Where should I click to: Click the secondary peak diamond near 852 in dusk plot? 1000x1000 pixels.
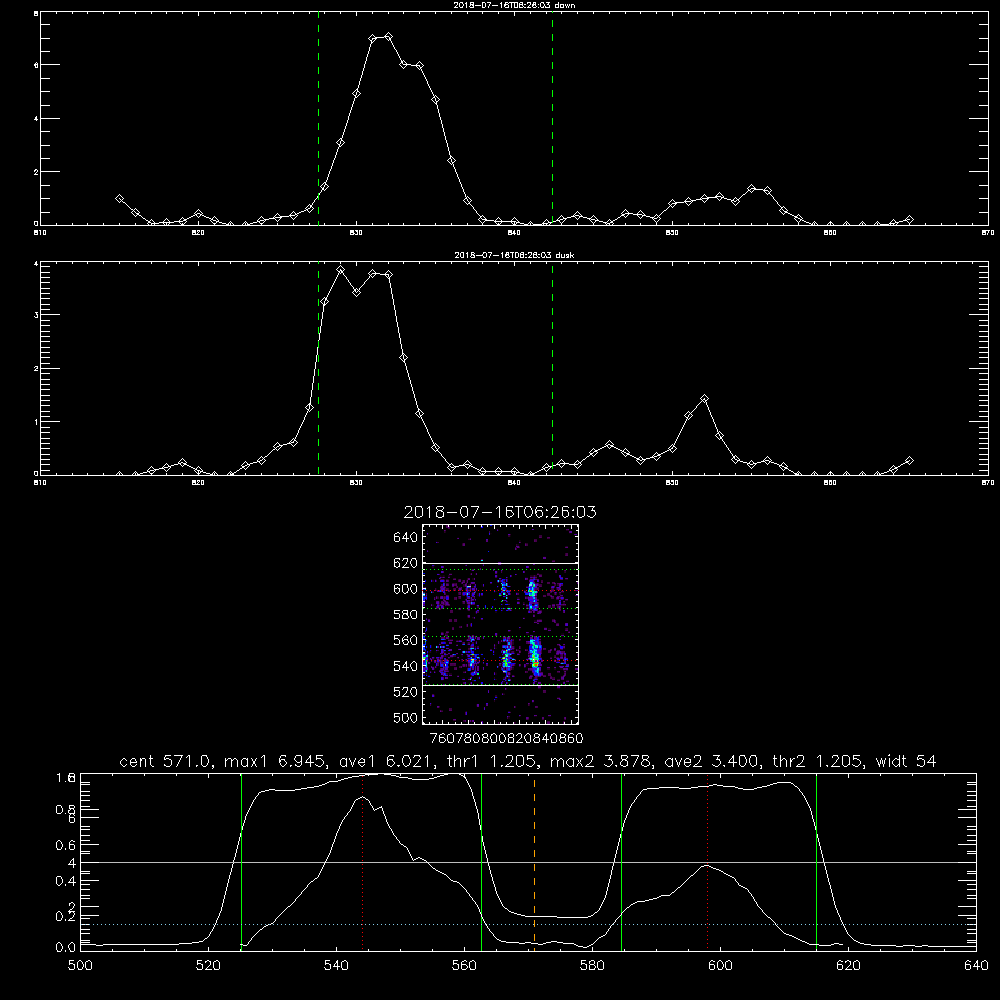[704, 399]
